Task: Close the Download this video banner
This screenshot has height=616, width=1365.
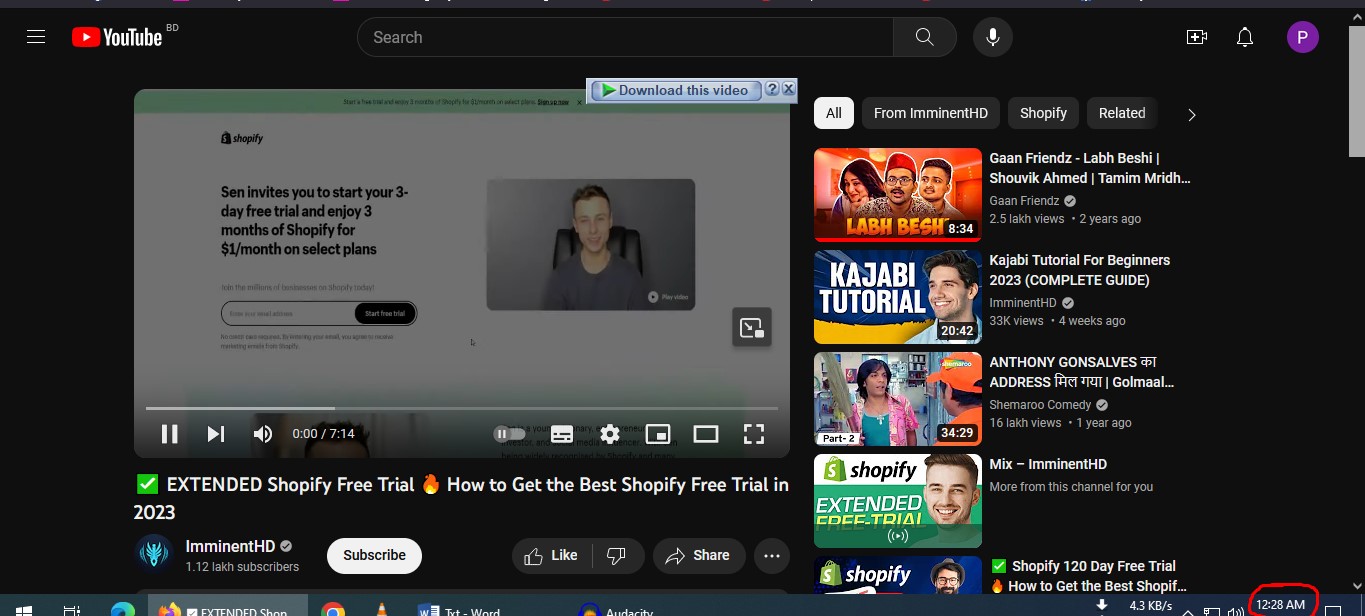Action: tap(788, 89)
